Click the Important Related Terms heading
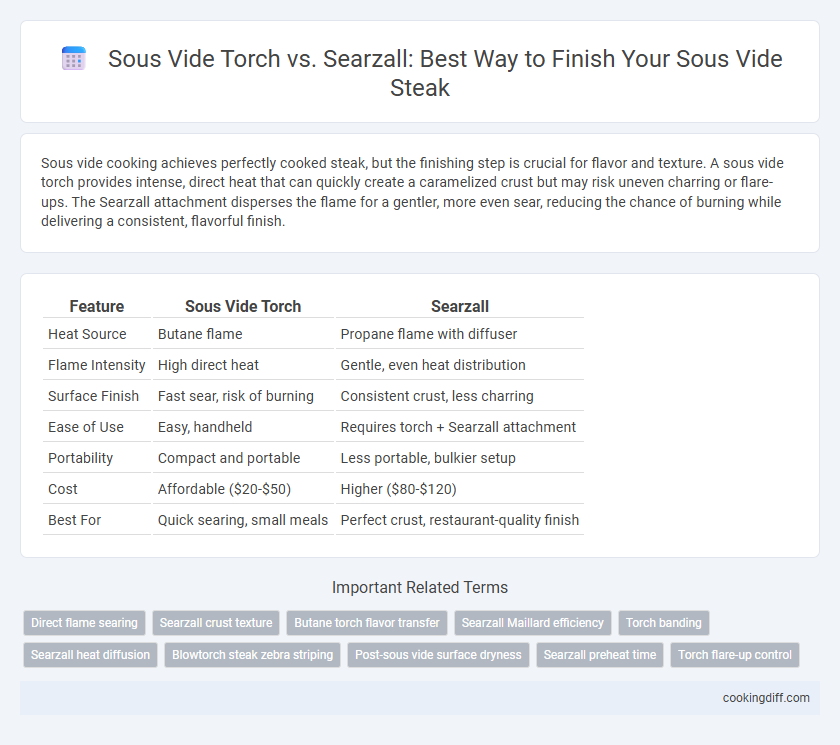 pos(420,588)
